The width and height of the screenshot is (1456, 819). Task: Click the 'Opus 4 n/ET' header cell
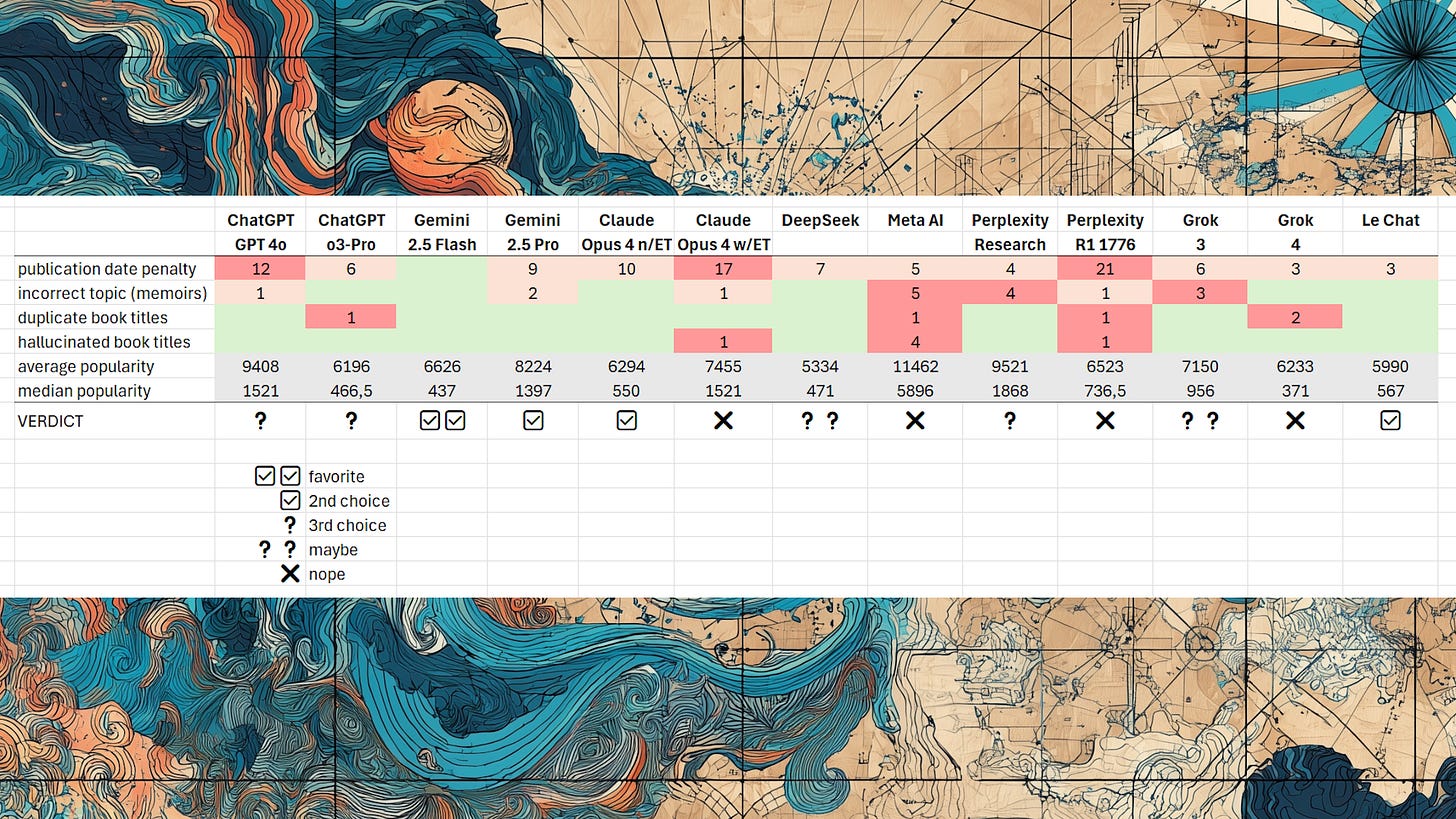(x=626, y=244)
